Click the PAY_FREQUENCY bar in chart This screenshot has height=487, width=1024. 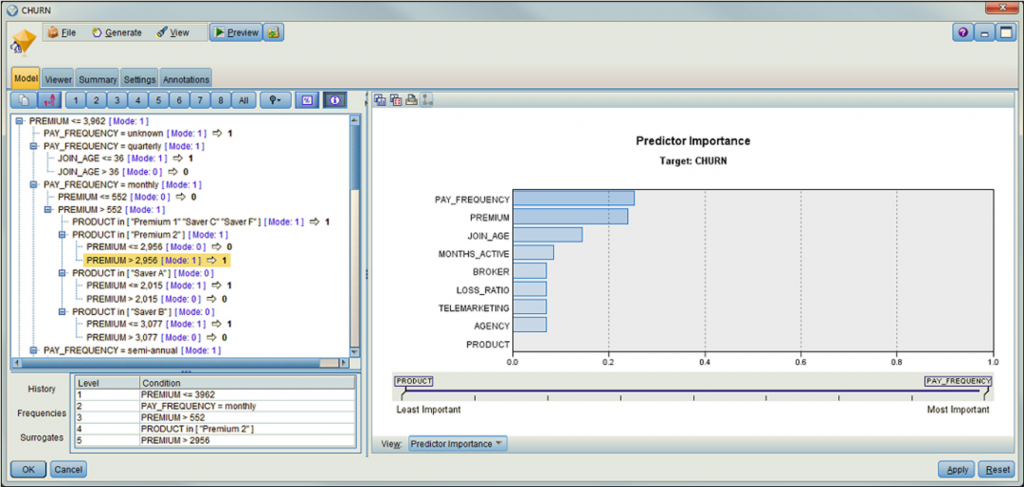click(x=573, y=198)
